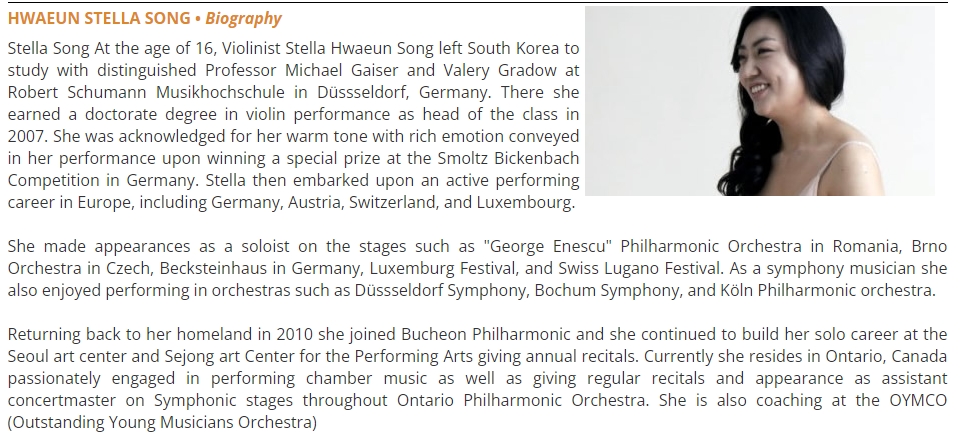Screen dimensions: 971x436
Task: Click the text (Outstanding Young Musicians Orchestra)
Action: pyautogui.click(x=162, y=423)
